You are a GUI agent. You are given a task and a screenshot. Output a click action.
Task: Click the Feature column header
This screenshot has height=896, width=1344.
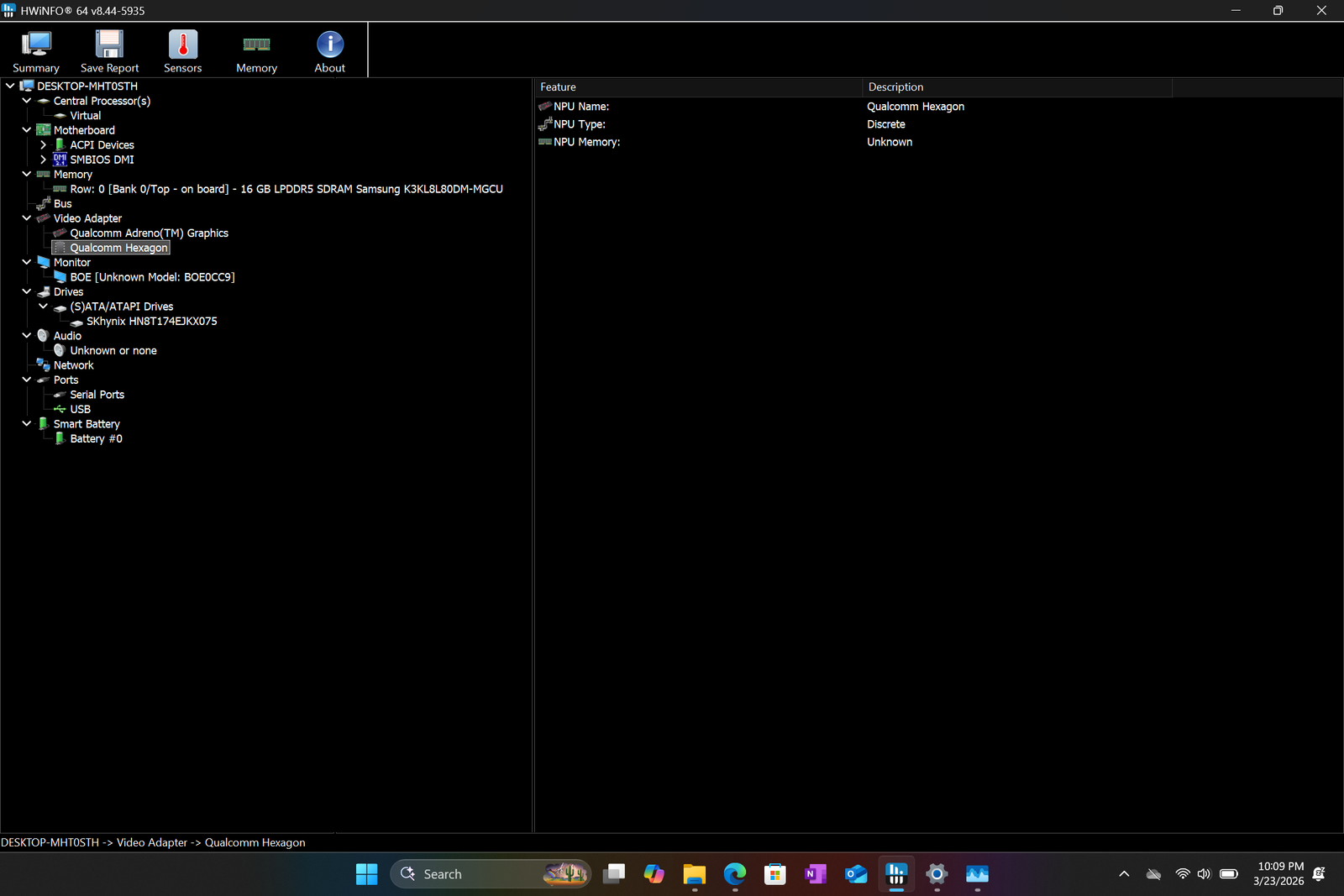pos(697,87)
